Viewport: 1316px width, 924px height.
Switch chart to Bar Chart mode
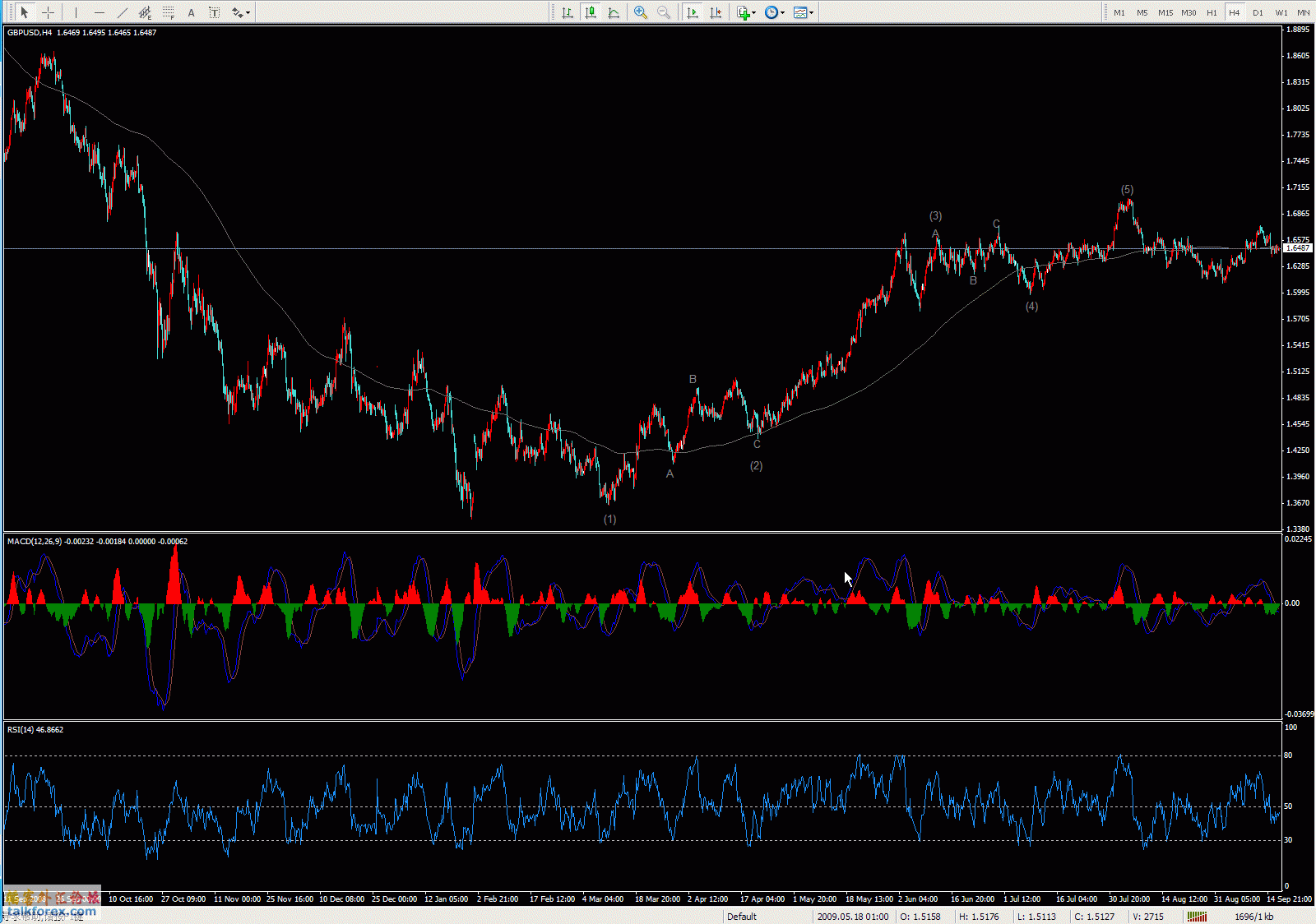point(568,12)
